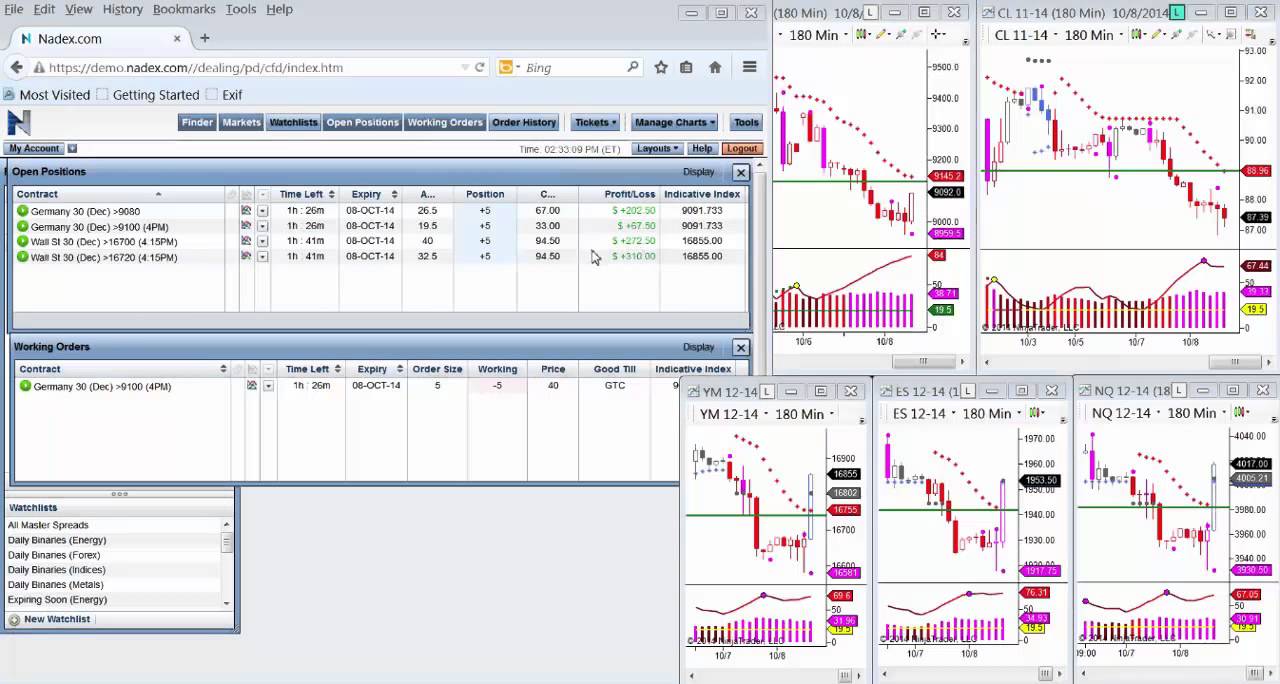Click the search magnifier in Bing box
Viewport: 1280px width, 684px height.
coord(633,67)
